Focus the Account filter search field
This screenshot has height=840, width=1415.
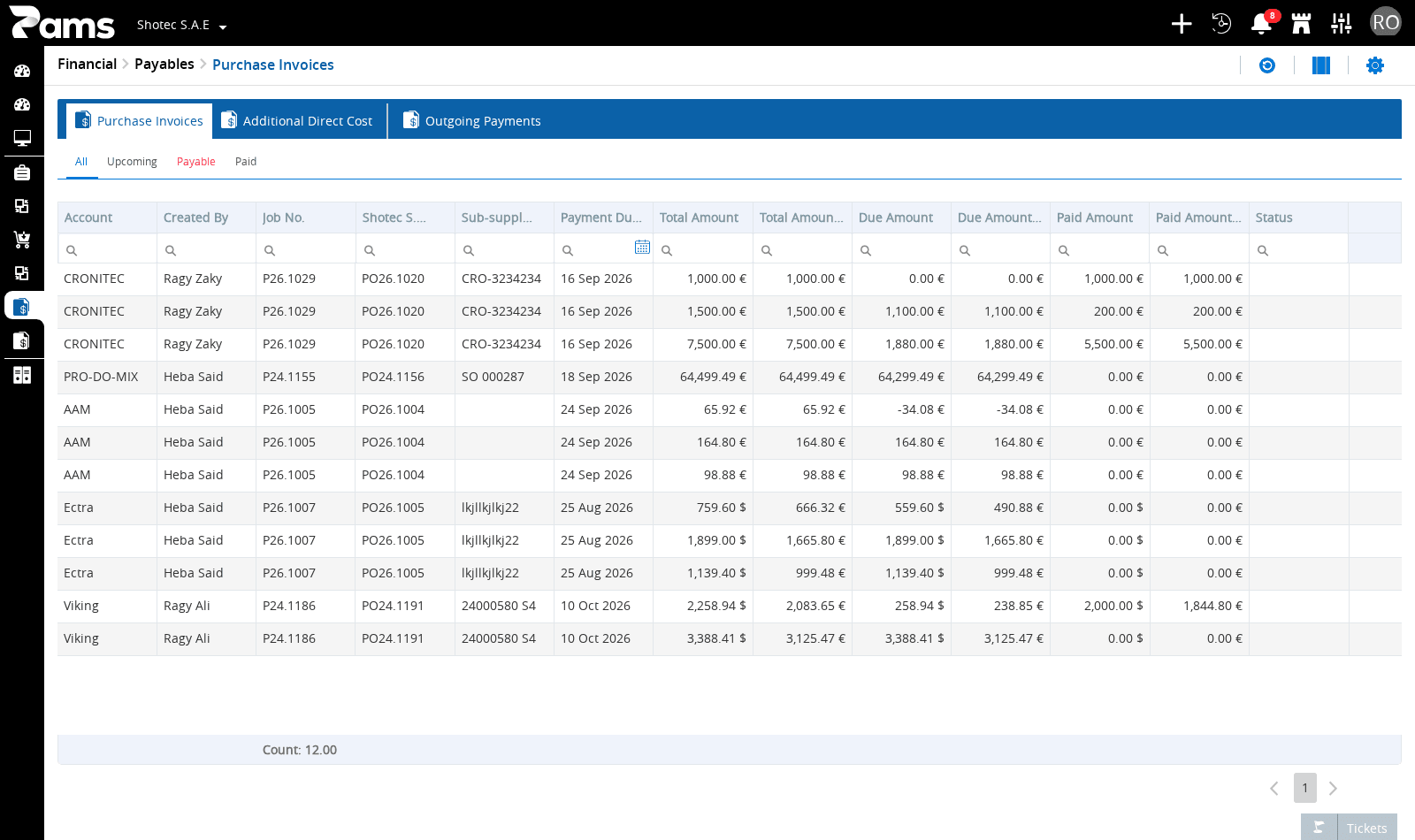[107, 249]
